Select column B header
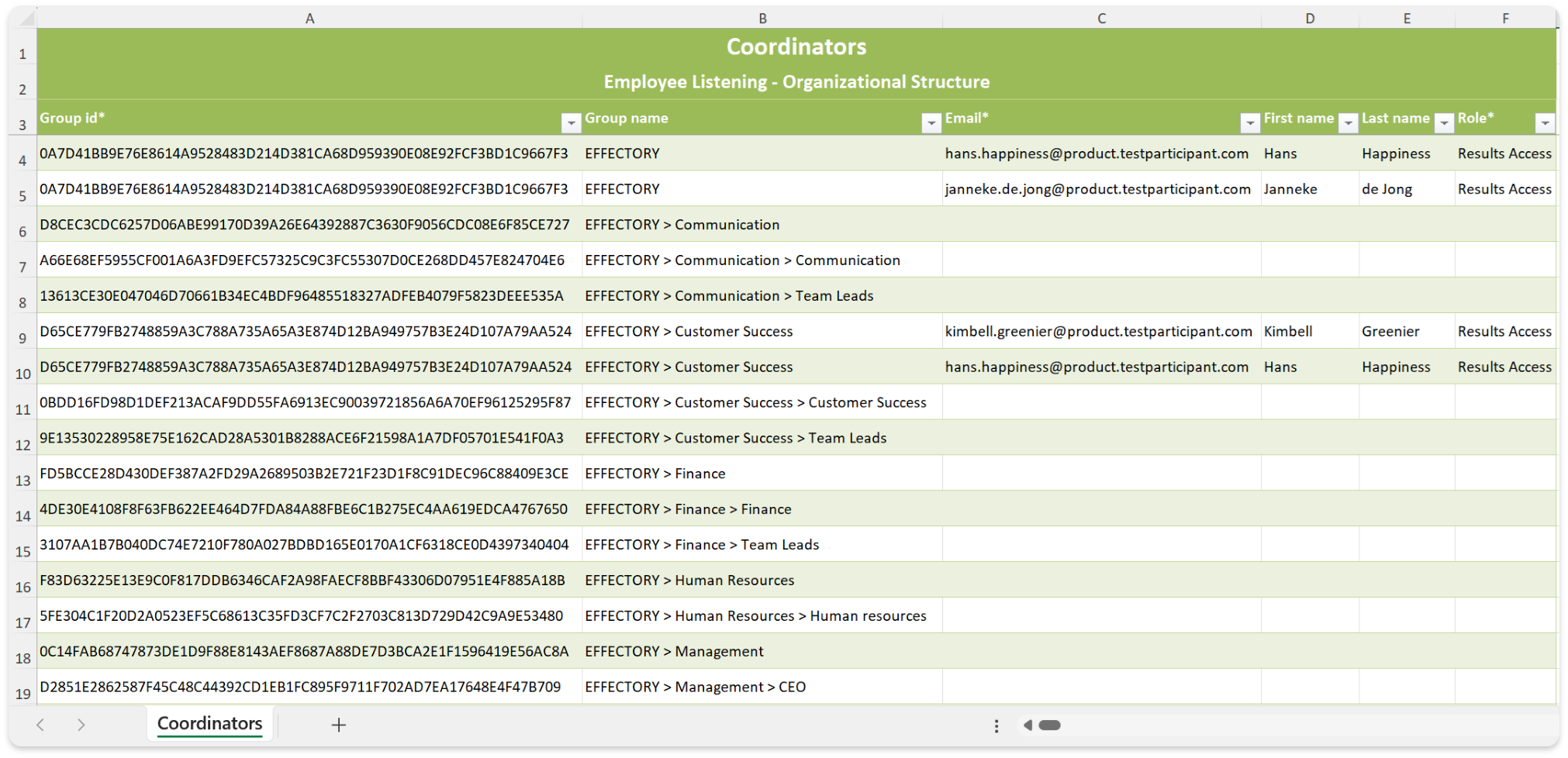The height and width of the screenshot is (758, 1568). click(x=762, y=18)
